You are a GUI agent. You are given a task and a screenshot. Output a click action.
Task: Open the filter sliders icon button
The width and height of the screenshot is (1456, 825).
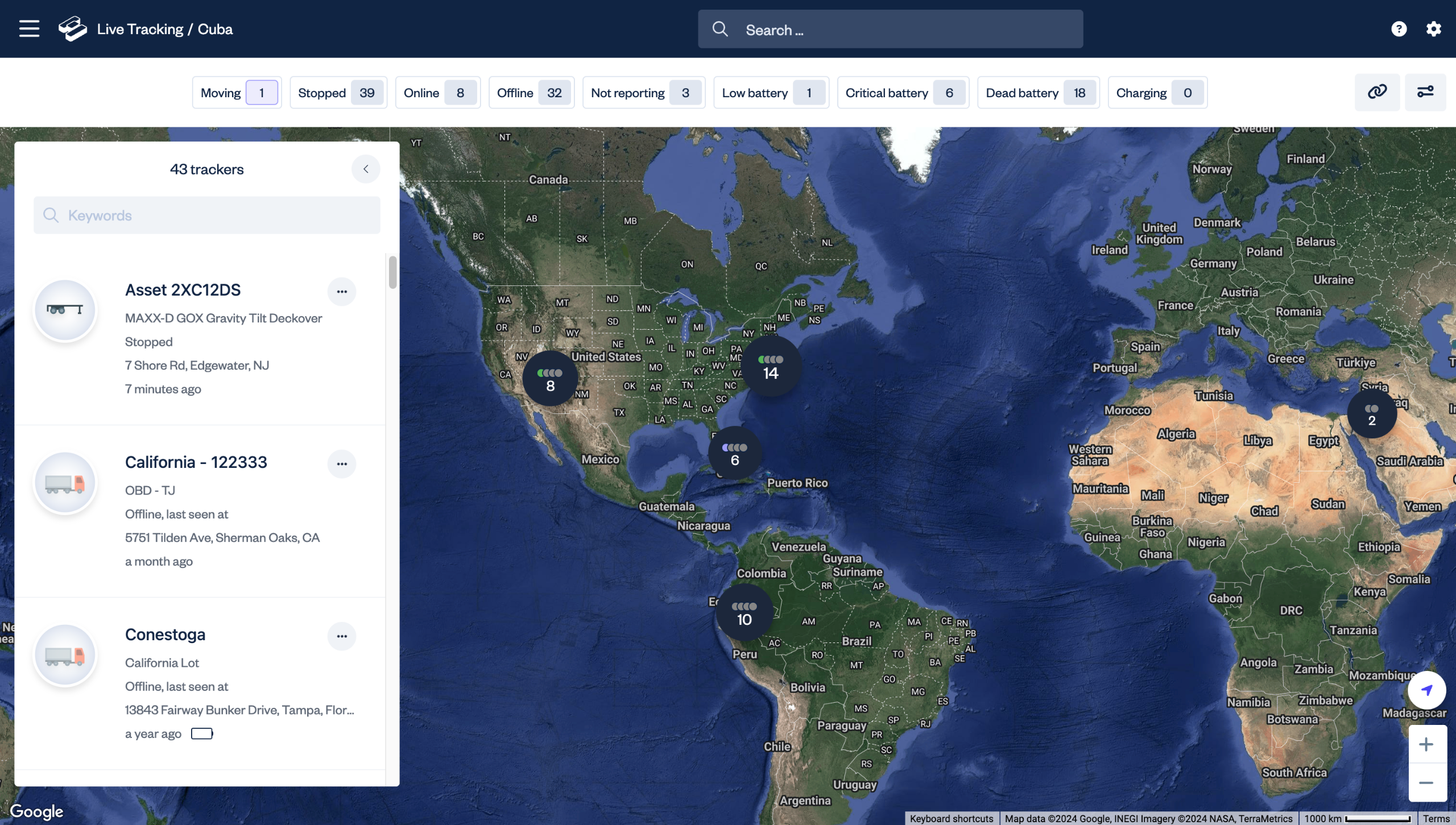1425,92
